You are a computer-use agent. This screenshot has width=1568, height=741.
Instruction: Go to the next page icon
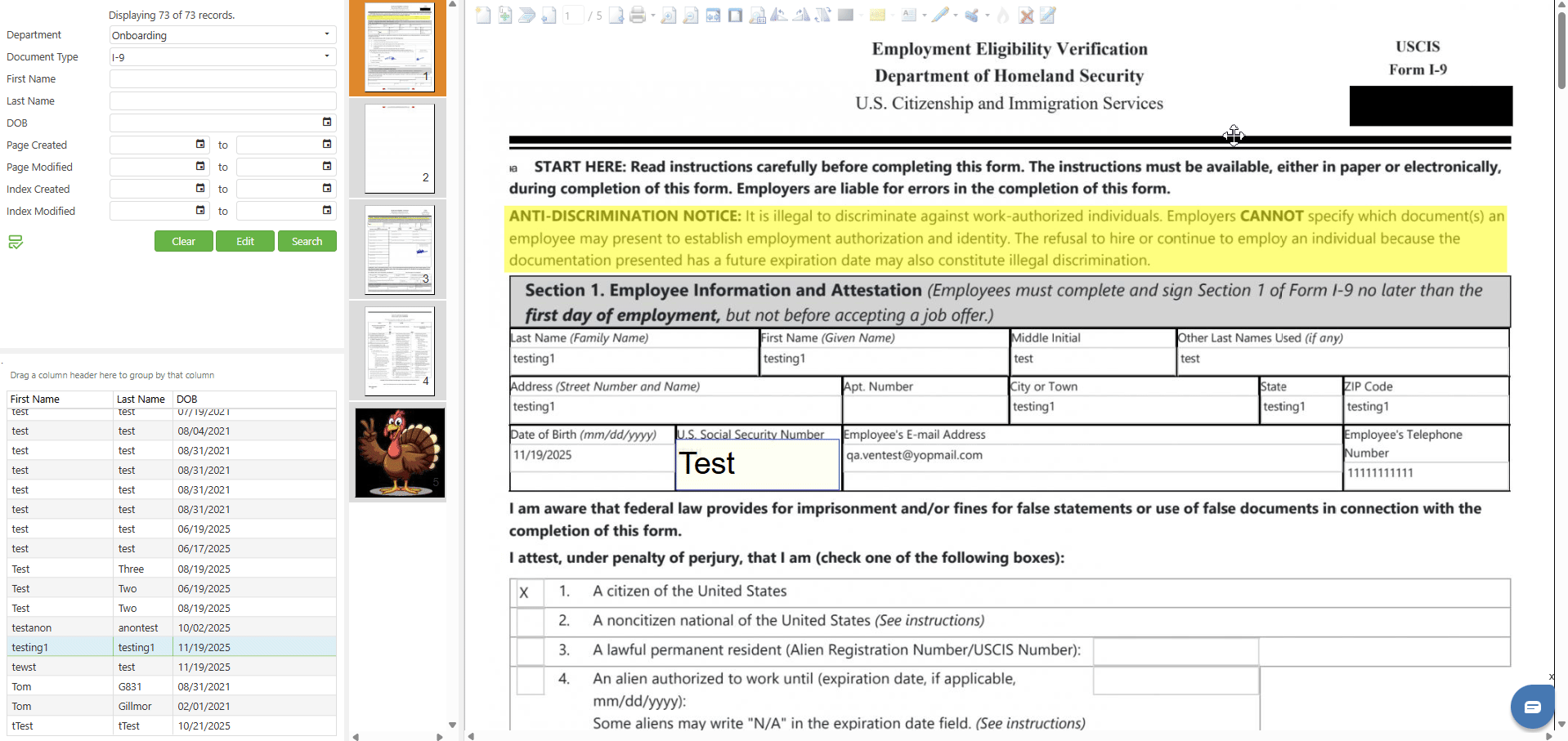point(616,15)
